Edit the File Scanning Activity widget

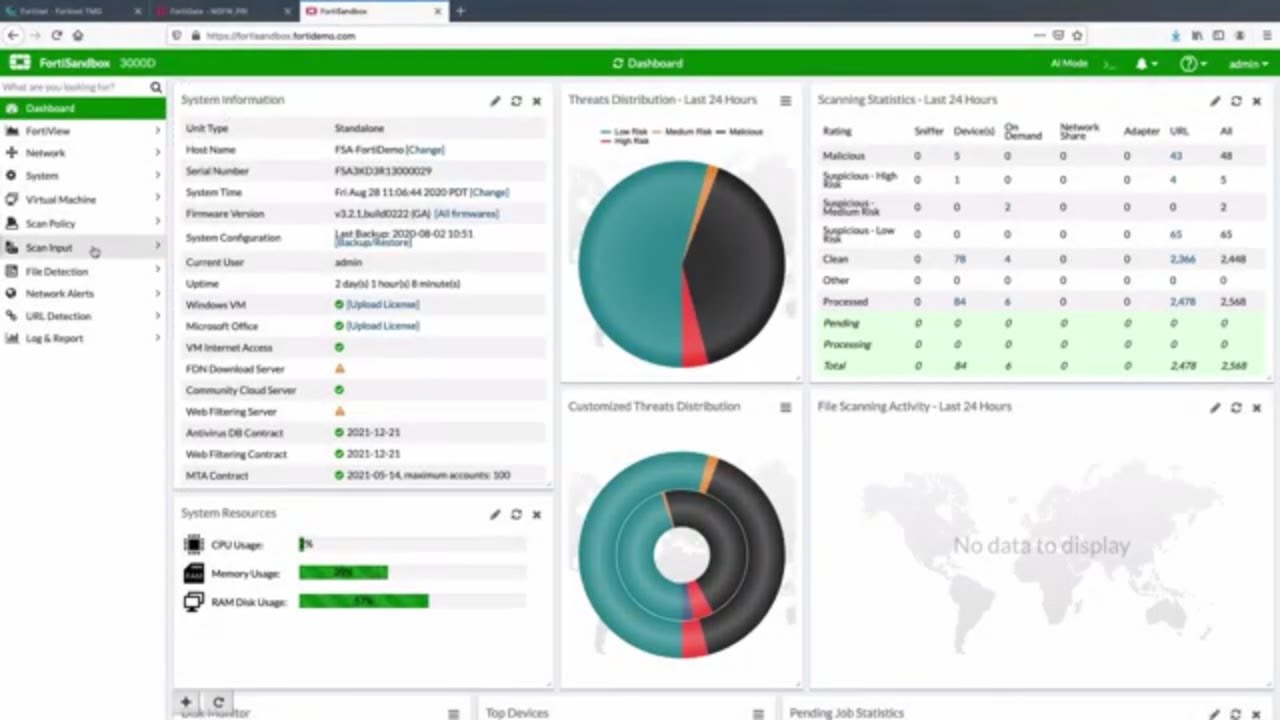coord(1215,408)
